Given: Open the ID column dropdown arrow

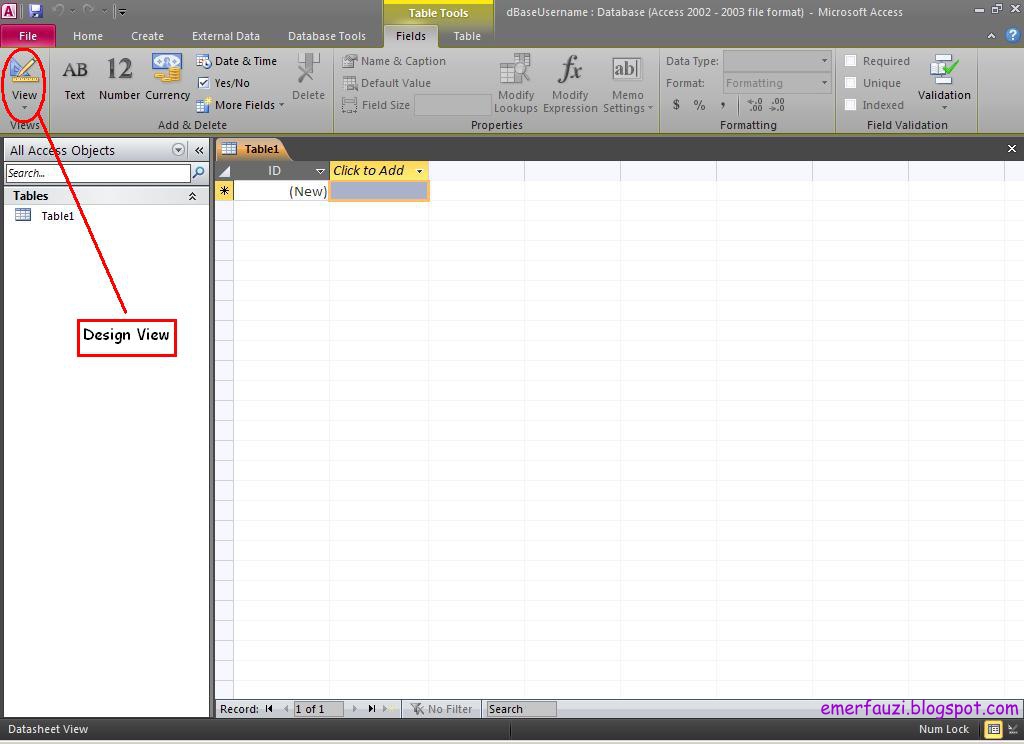Looking at the screenshot, I should 320,171.
